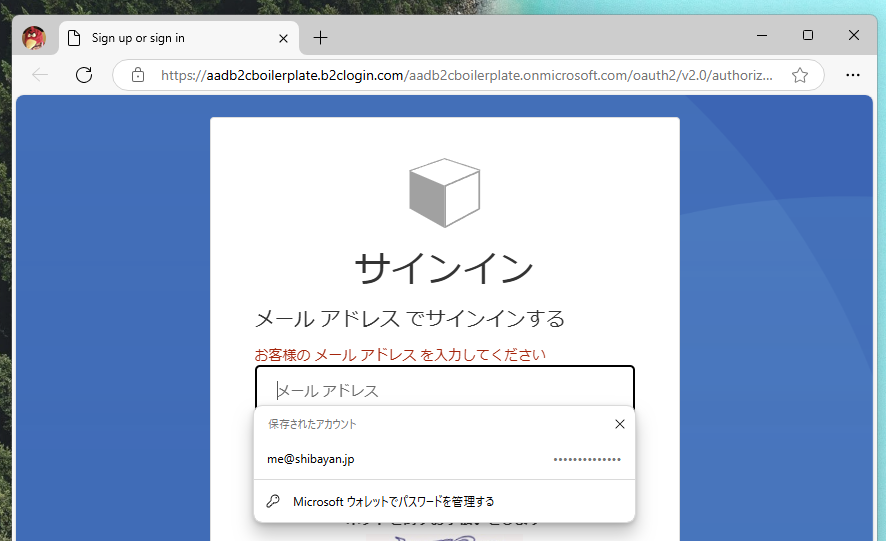The image size is (886, 541).
Task: Click the サインイン heading text
Action: click(445, 268)
